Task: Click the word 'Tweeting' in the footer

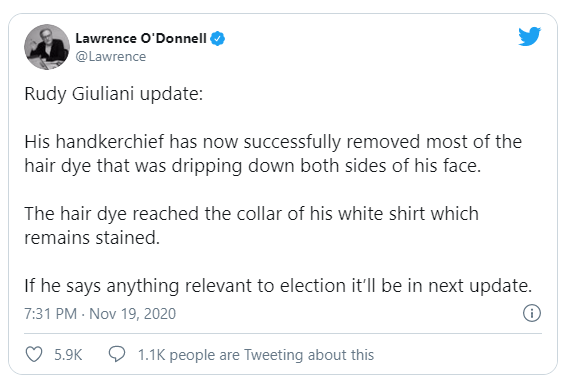Action: 274,355
